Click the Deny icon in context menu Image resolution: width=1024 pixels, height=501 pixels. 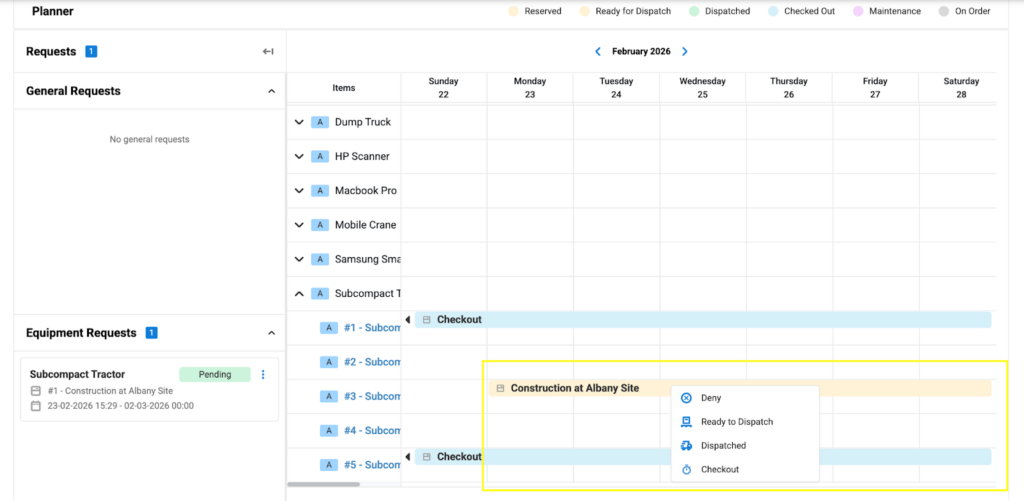[686, 398]
